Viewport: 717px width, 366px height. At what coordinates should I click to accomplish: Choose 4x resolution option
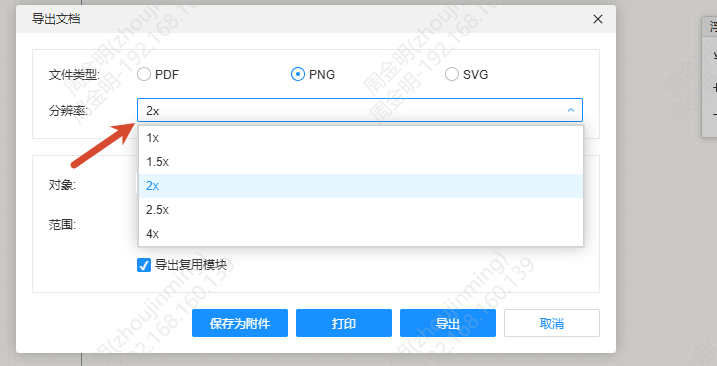click(361, 234)
